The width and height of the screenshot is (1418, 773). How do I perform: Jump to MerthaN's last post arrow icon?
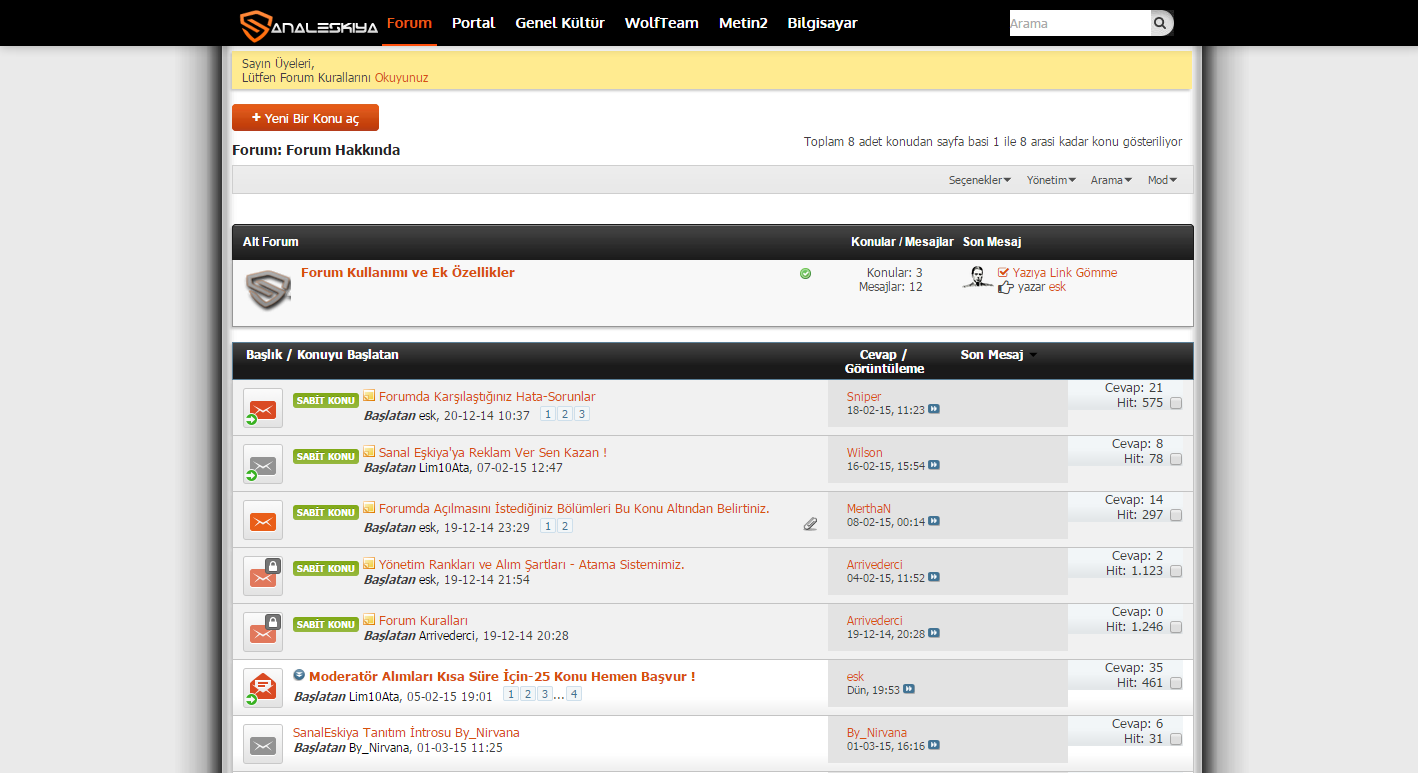pyautogui.click(x=934, y=522)
